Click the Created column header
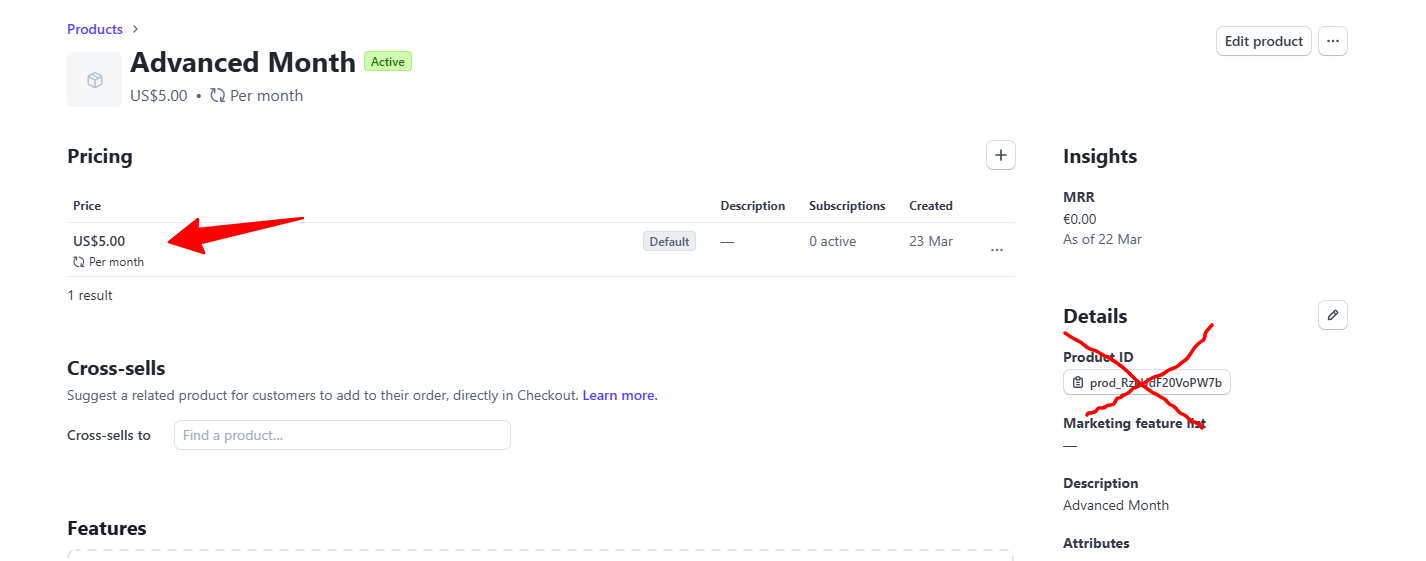The height and width of the screenshot is (561, 1426). point(930,206)
